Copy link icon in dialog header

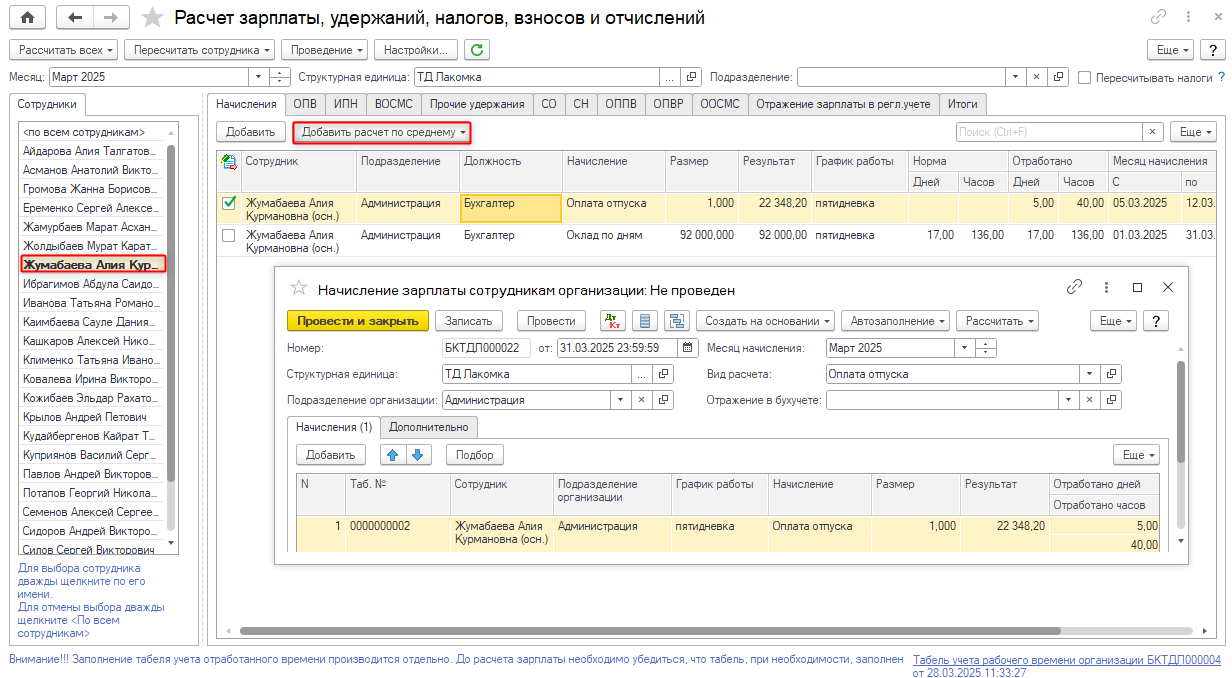pos(1074,288)
